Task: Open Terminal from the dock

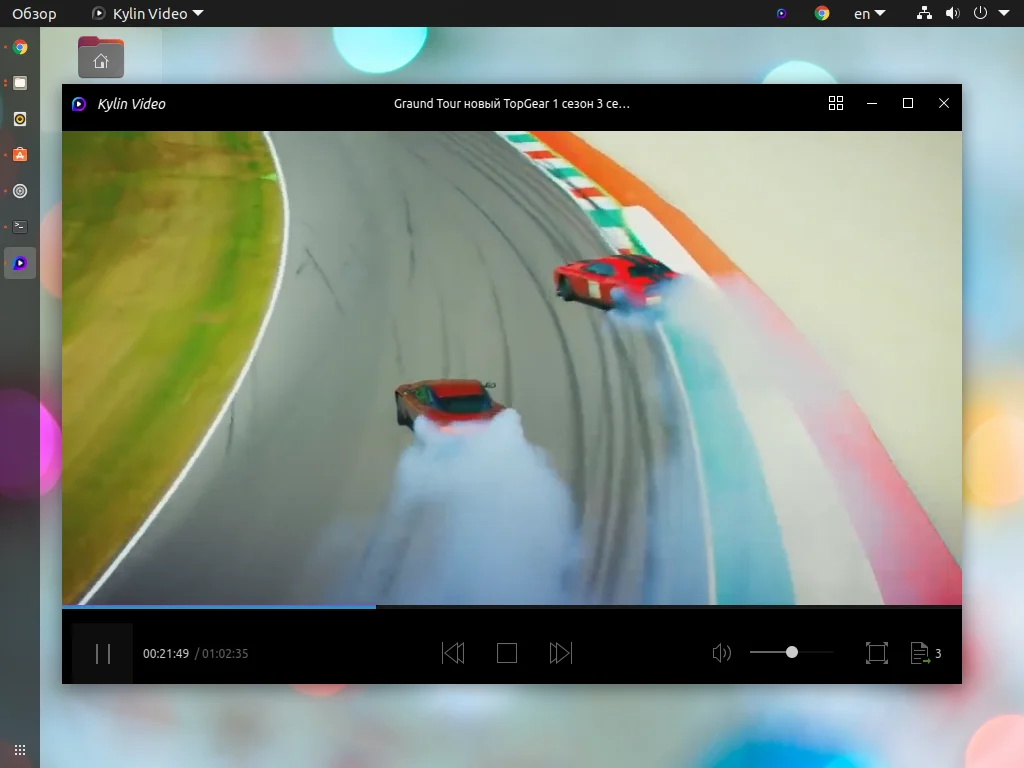Action: pyautogui.click(x=20, y=227)
